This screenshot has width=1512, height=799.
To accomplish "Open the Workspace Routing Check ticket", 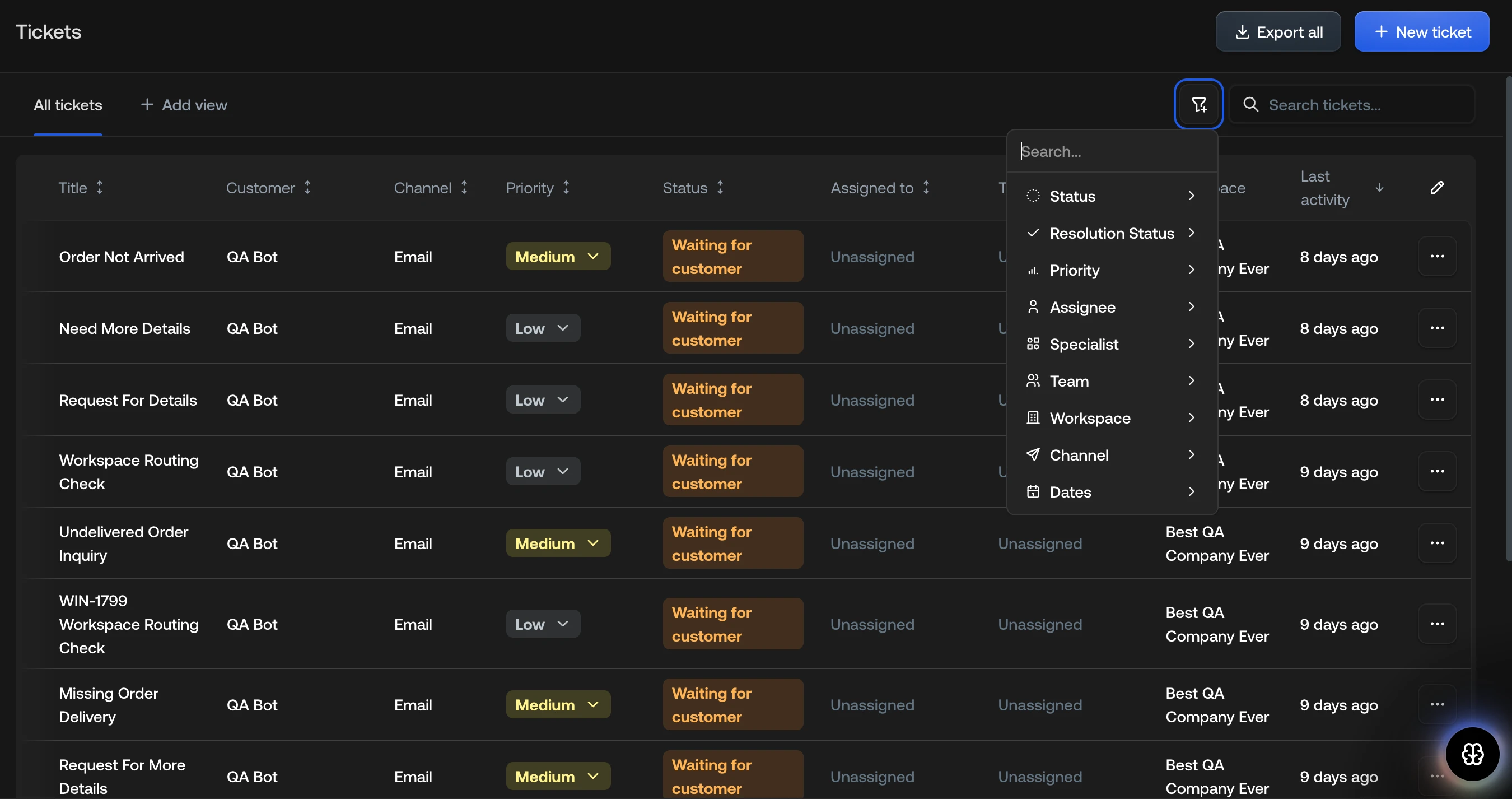I will click(x=129, y=471).
